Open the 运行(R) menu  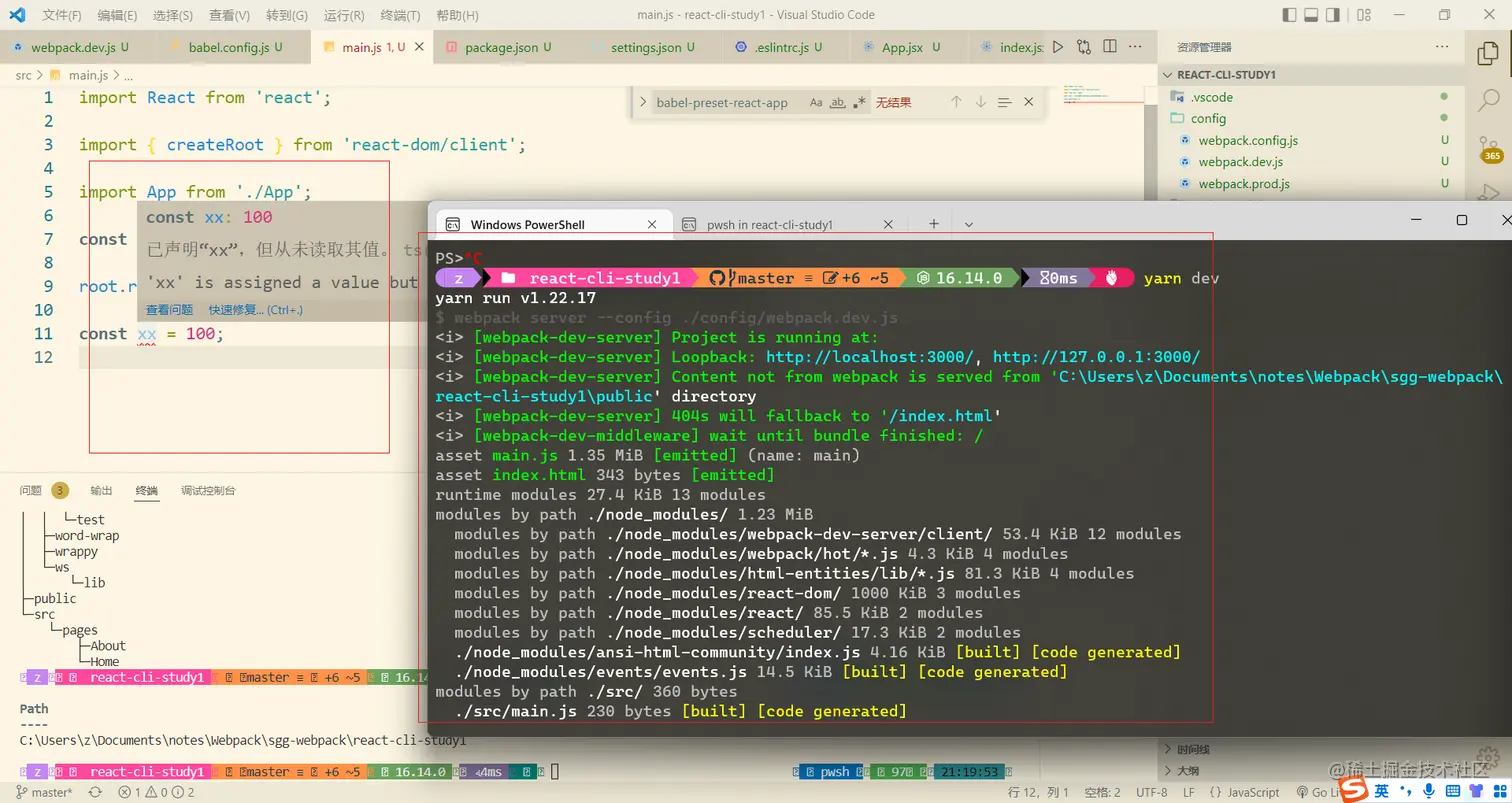click(x=344, y=15)
